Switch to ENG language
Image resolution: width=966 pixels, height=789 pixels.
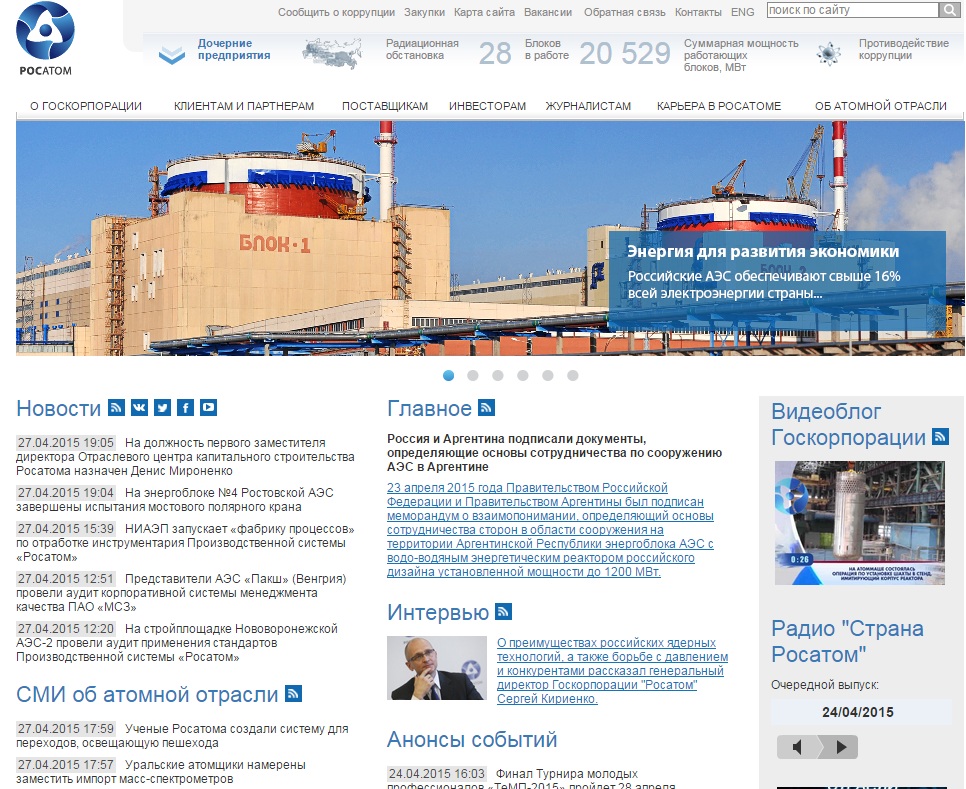(742, 12)
